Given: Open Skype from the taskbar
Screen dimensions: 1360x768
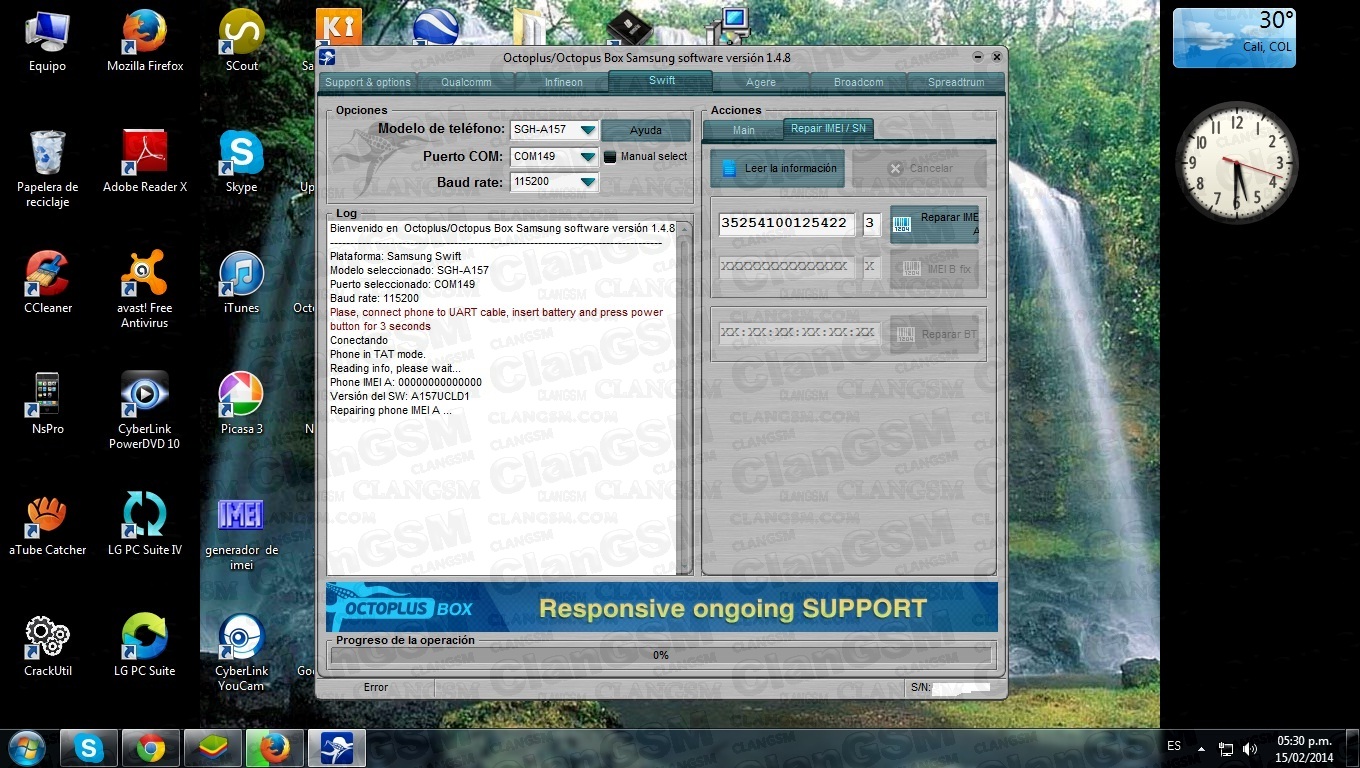Looking at the screenshot, I should pos(89,748).
